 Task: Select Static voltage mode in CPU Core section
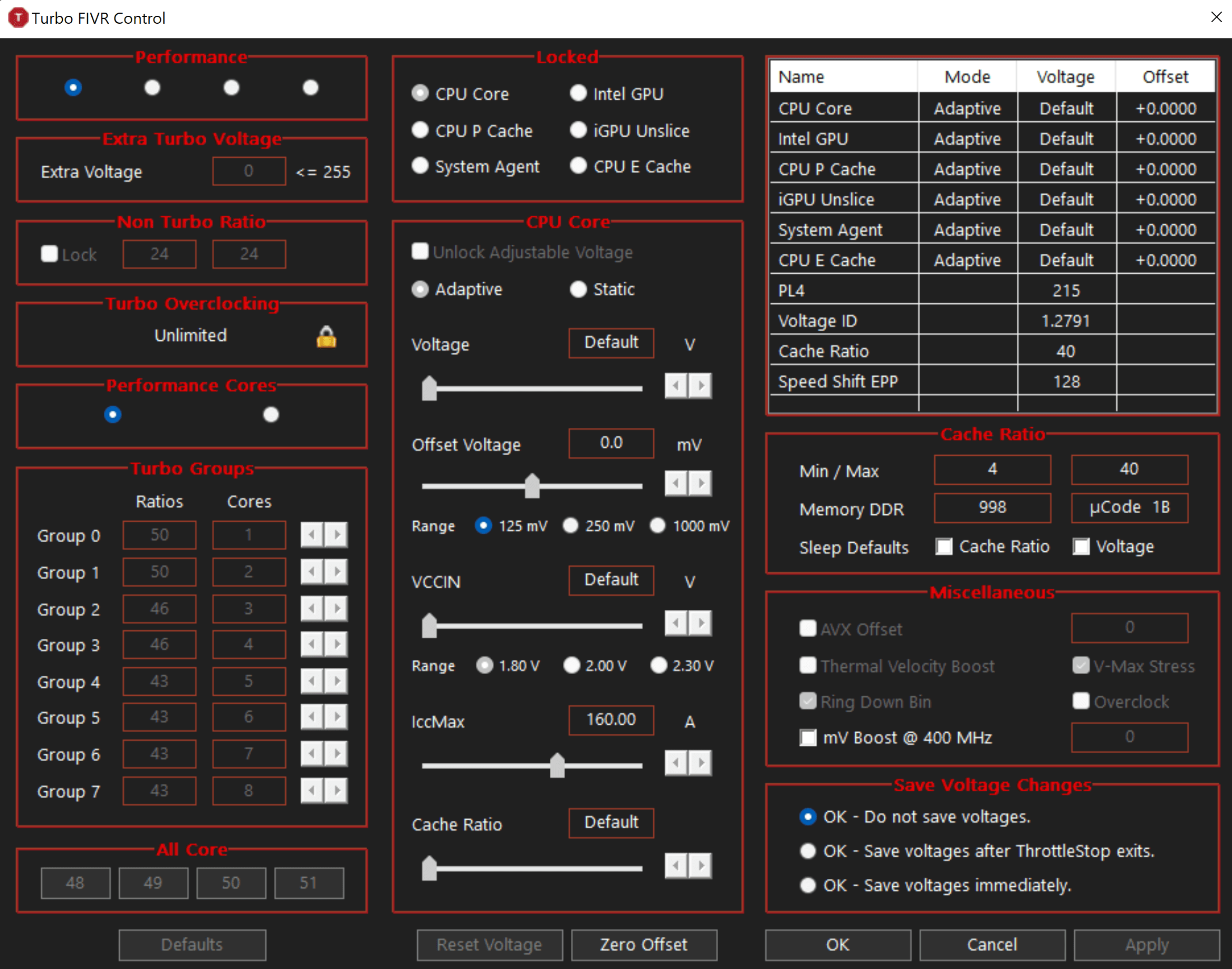point(578,289)
